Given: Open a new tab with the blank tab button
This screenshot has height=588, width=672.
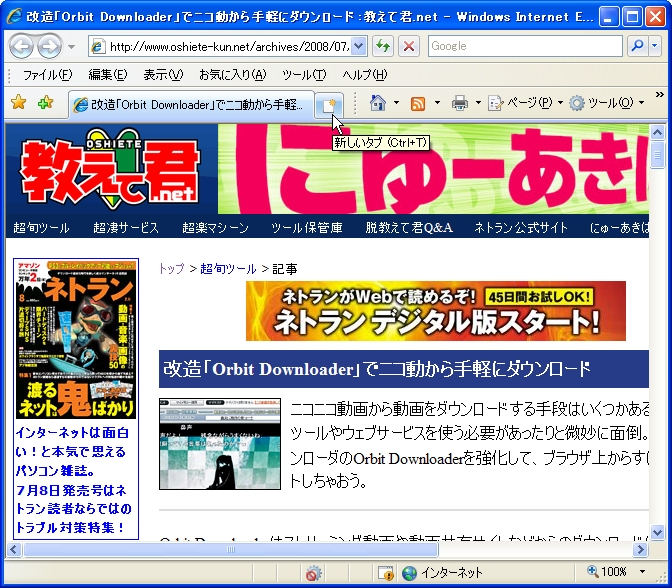Looking at the screenshot, I should click(x=329, y=105).
